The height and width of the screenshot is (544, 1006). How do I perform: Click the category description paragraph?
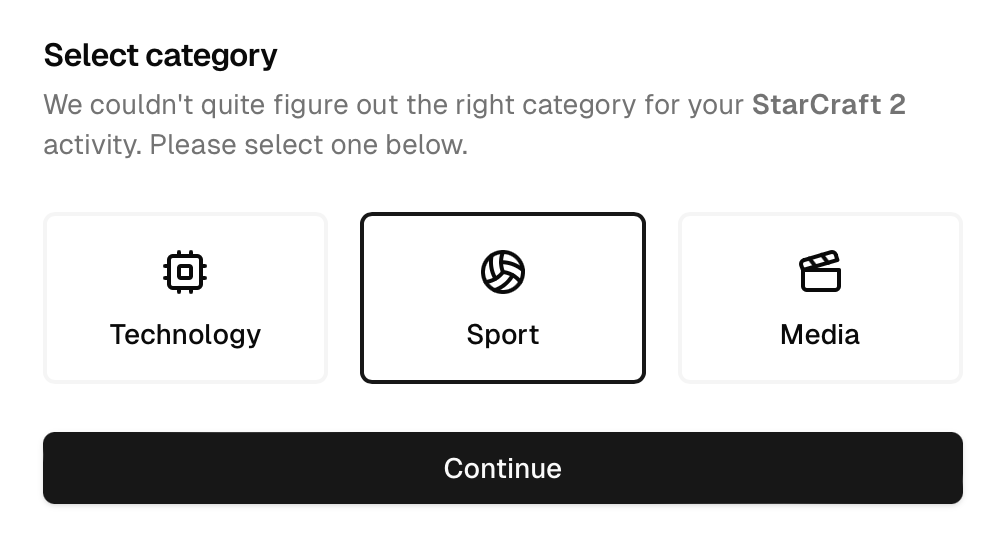475,124
